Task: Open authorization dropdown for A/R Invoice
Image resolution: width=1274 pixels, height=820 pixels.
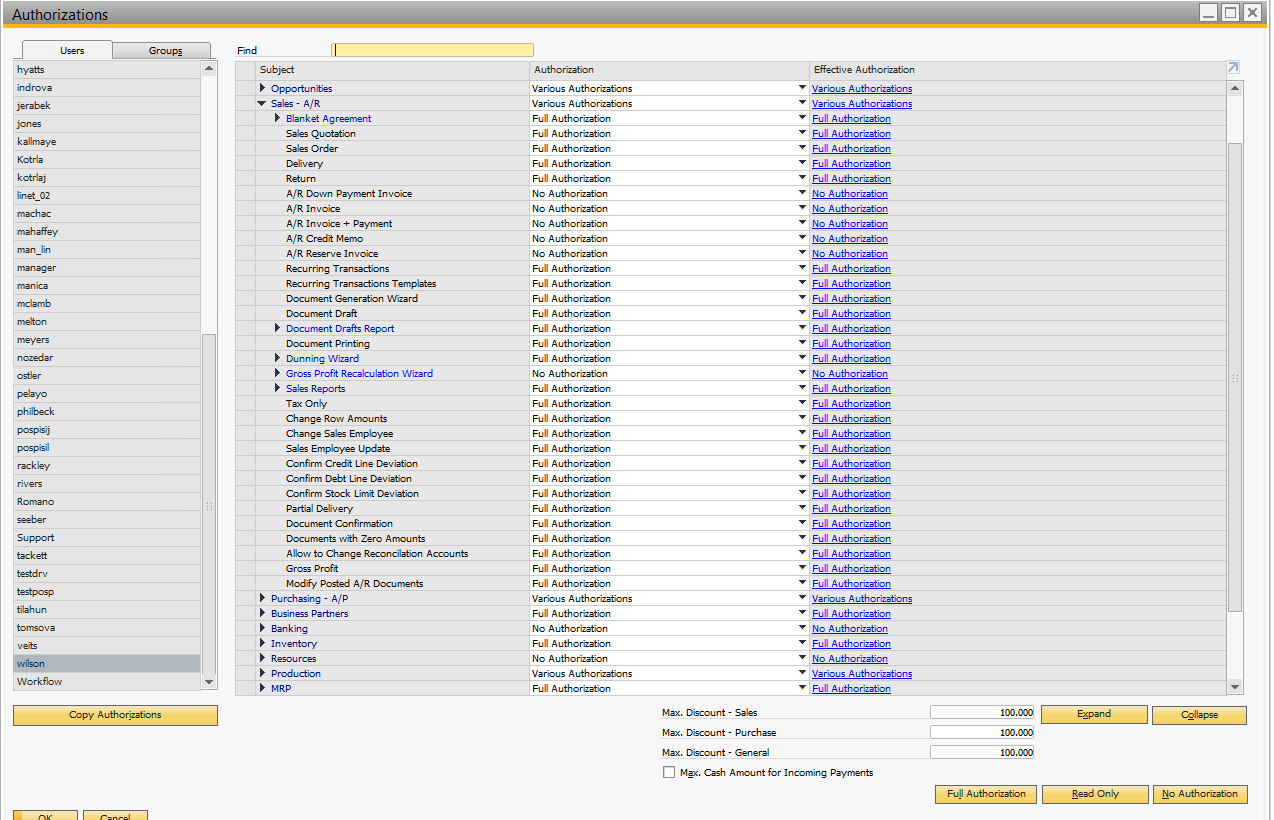Action: click(801, 208)
